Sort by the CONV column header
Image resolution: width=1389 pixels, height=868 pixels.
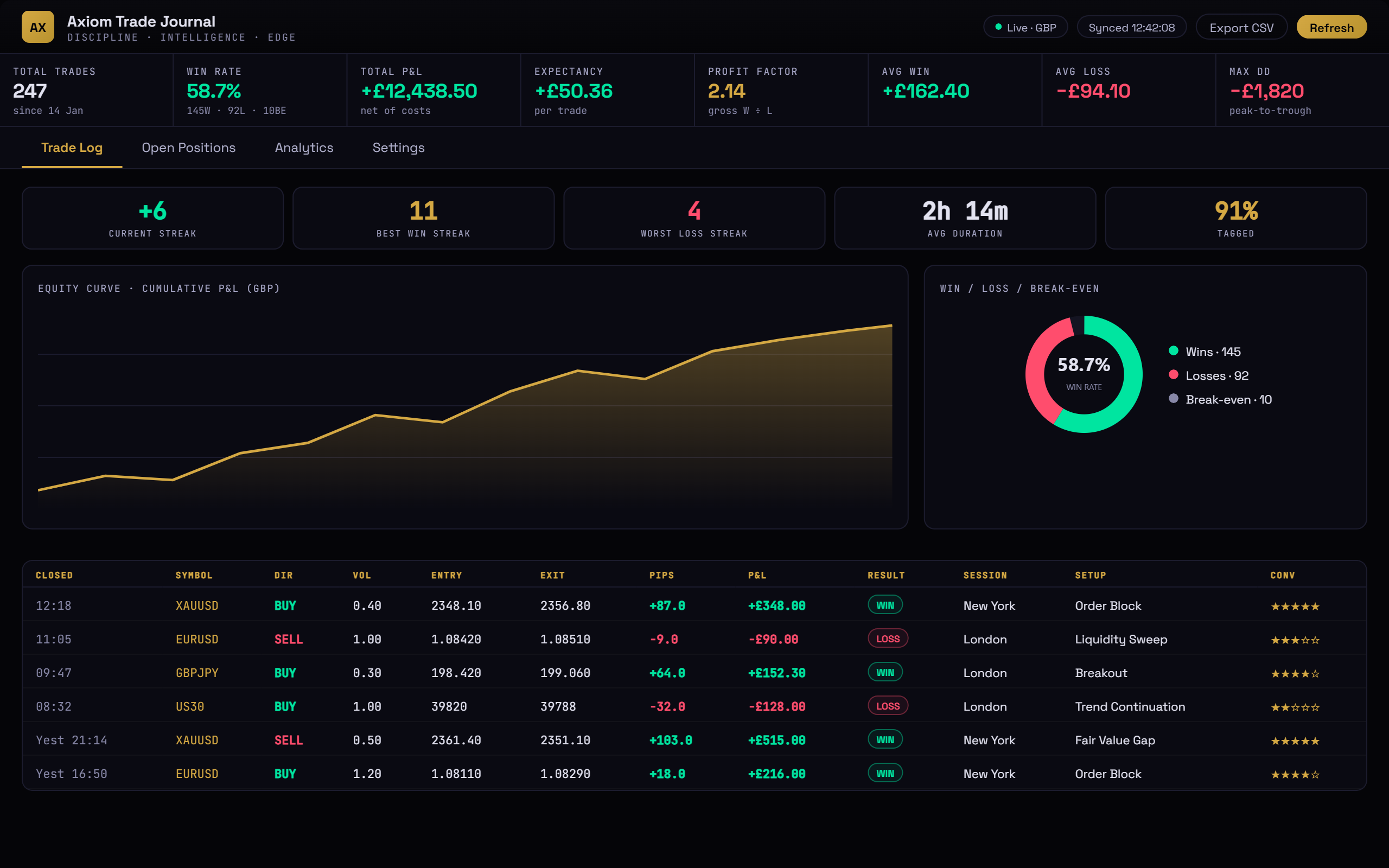point(1283,575)
